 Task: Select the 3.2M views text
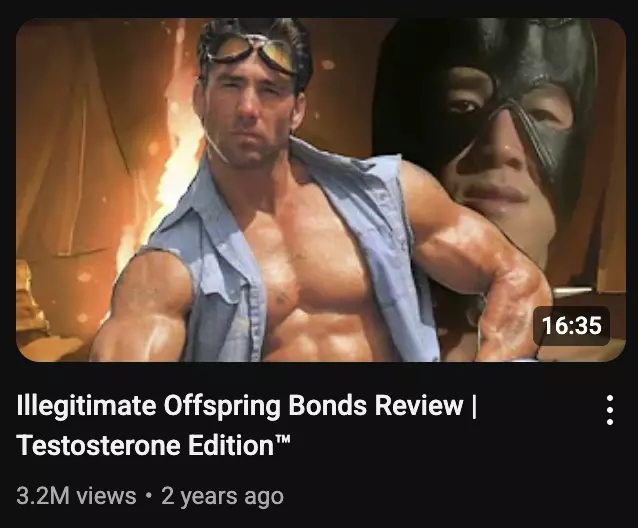point(76,496)
